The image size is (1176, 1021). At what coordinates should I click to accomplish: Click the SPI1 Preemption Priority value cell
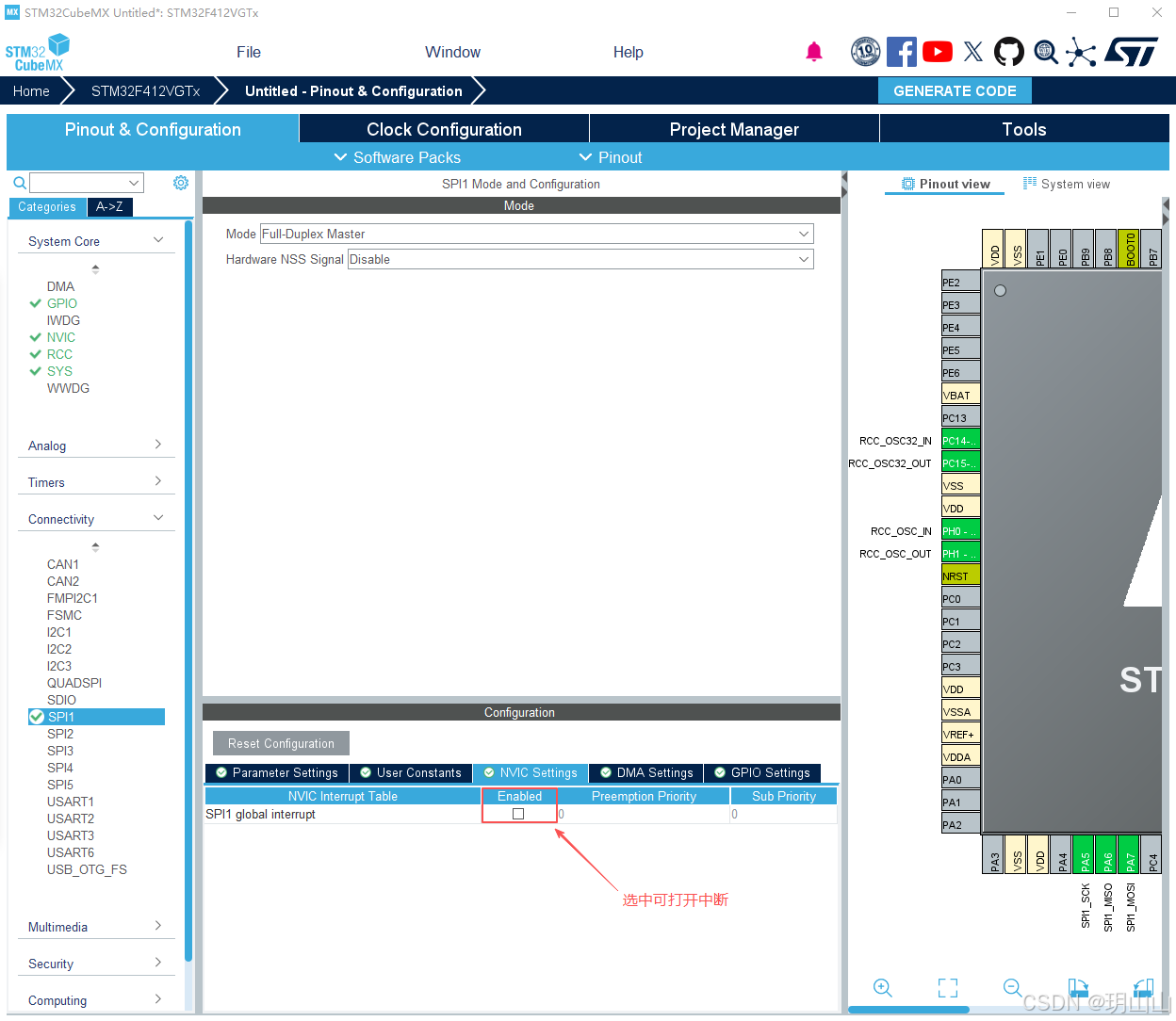(x=643, y=814)
